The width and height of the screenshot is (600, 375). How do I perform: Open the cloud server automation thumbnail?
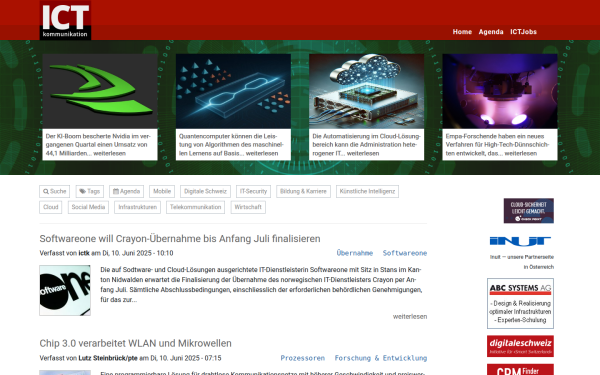pos(367,91)
